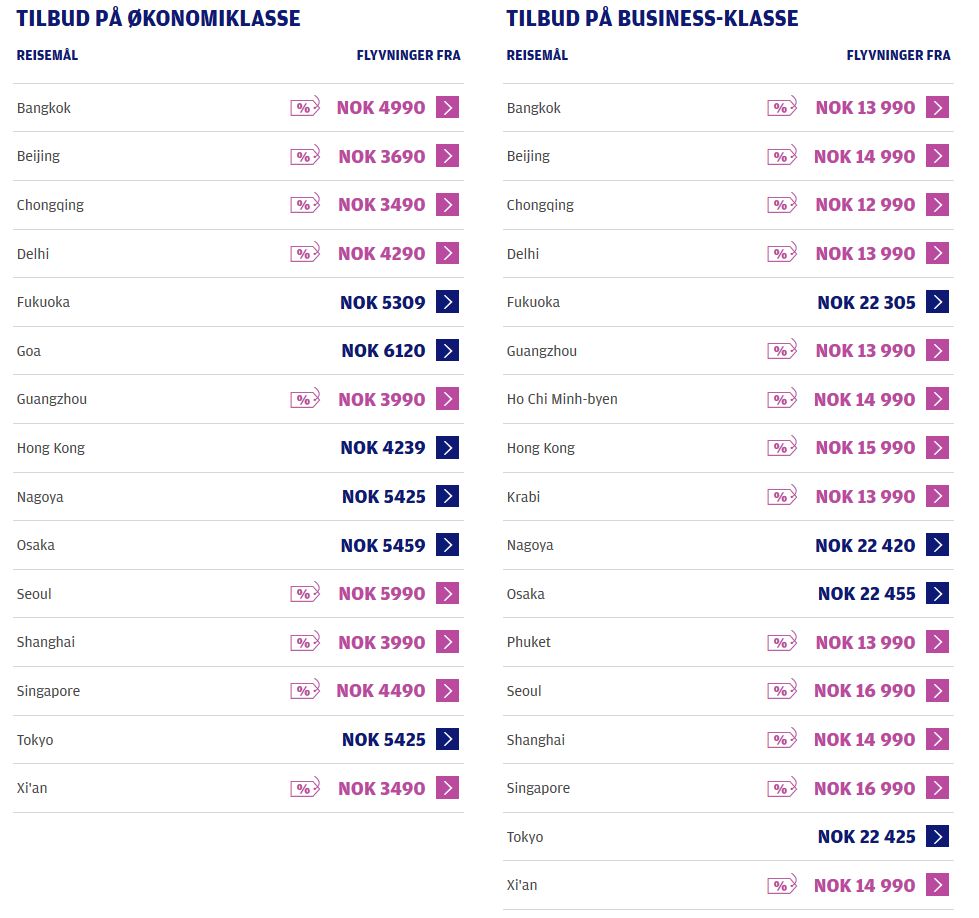Open the business Nagoya price NOK 22 420
Screen dimensions: 979x918
pyautogui.click(x=865, y=545)
